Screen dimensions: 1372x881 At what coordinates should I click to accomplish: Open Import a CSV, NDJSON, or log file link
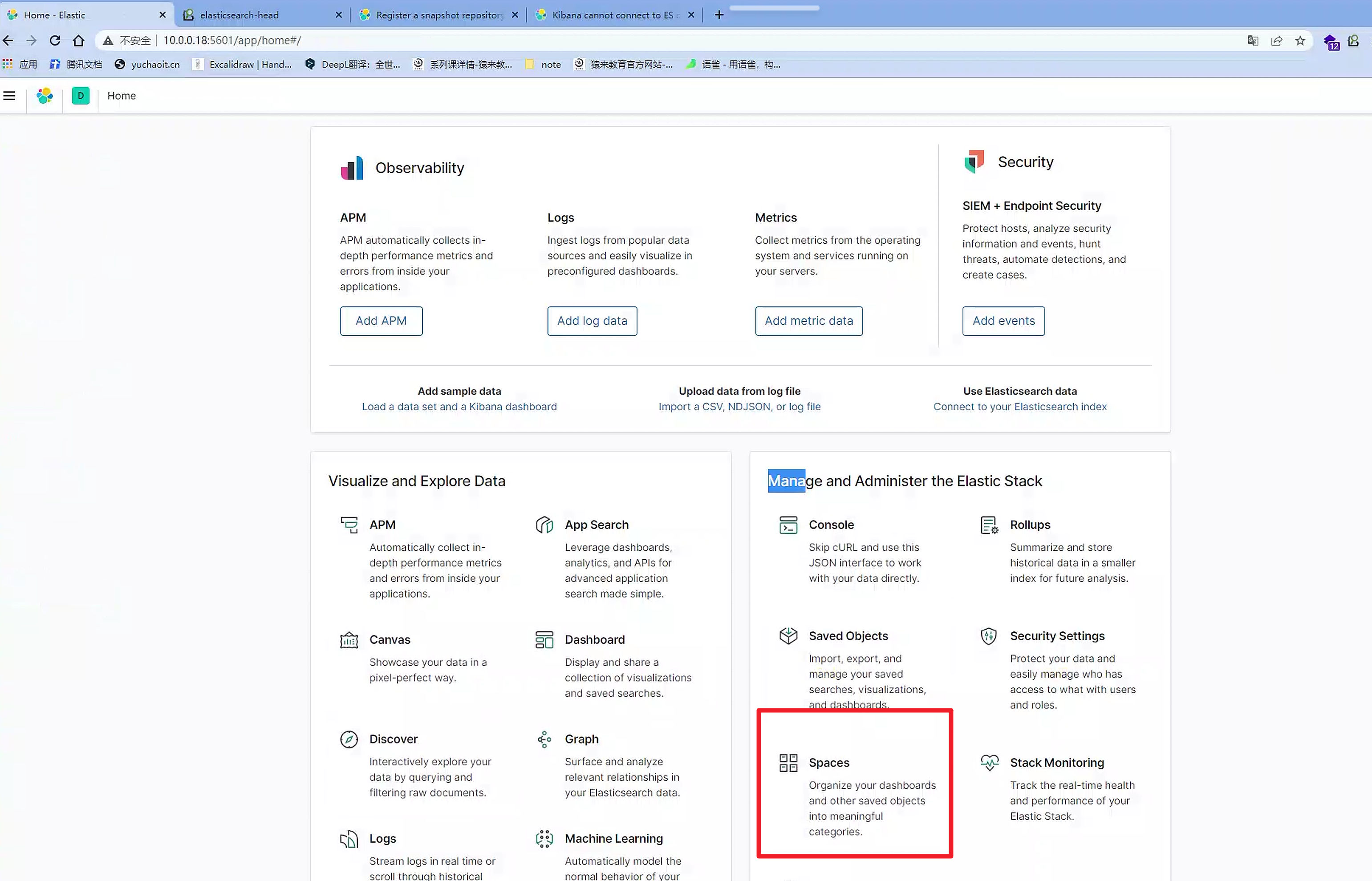[739, 407]
